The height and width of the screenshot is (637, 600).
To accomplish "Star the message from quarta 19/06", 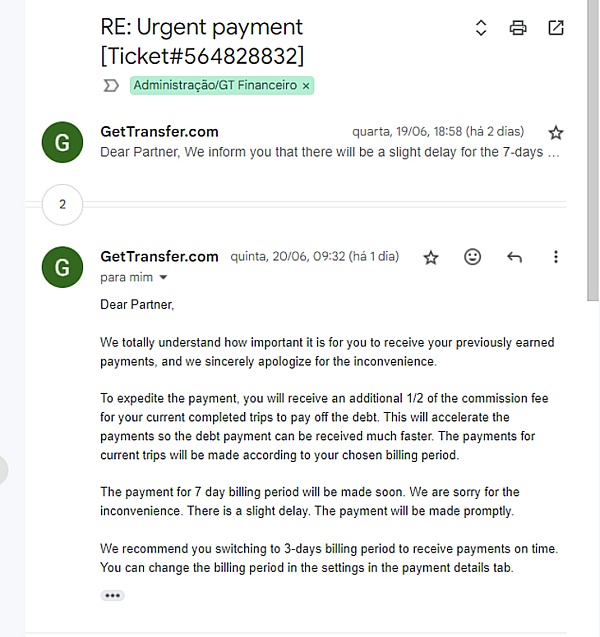I will [x=556, y=133].
